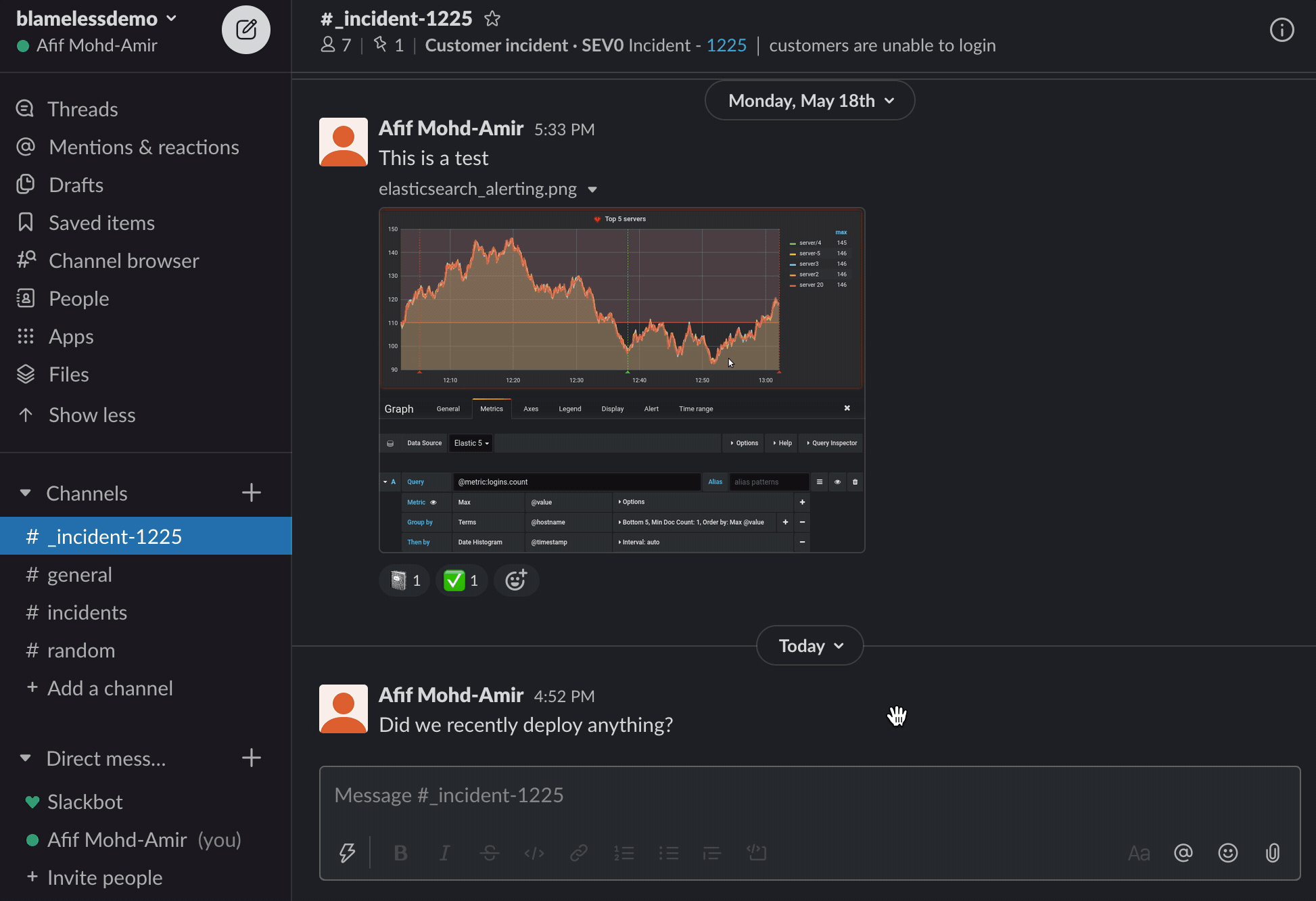Insert a code block
Screen dimensions: 1316x901
[x=757, y=853]
